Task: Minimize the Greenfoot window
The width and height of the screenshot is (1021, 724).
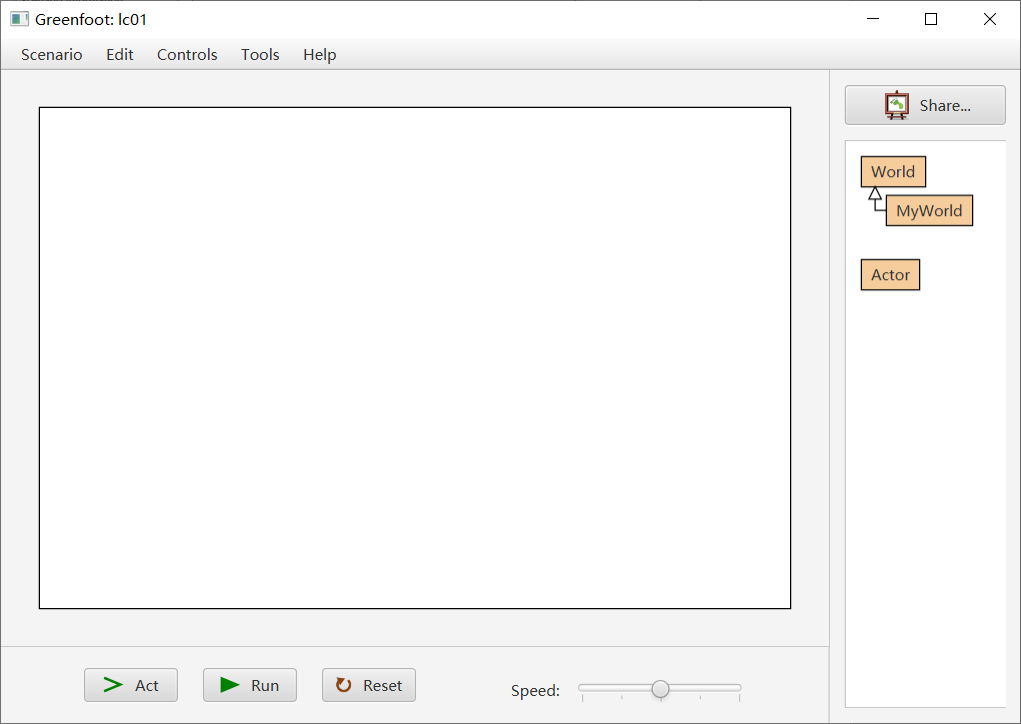Action: pos(872,19)
